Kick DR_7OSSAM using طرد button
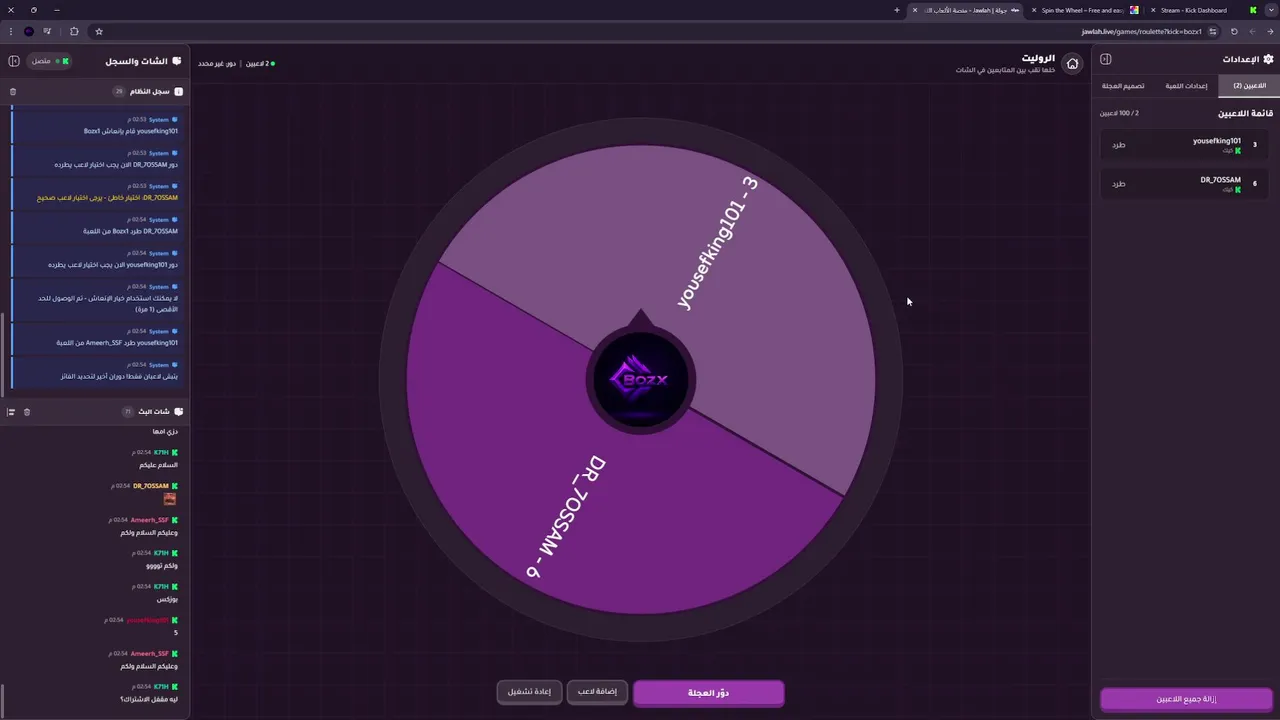The width and height of the screenshot is (1280, 720). pos(1118,184)
